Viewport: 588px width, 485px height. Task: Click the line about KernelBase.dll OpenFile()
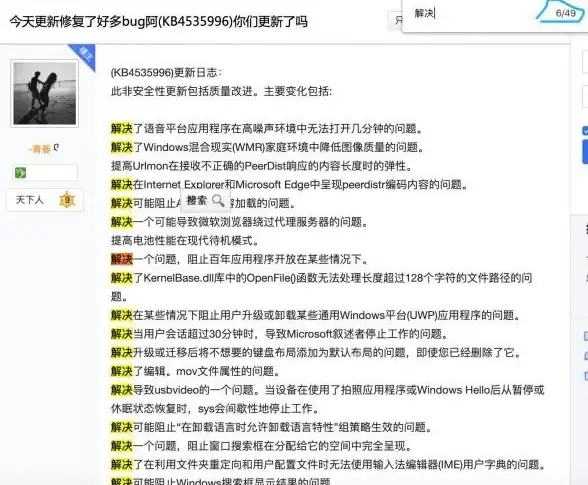(321, 287)
